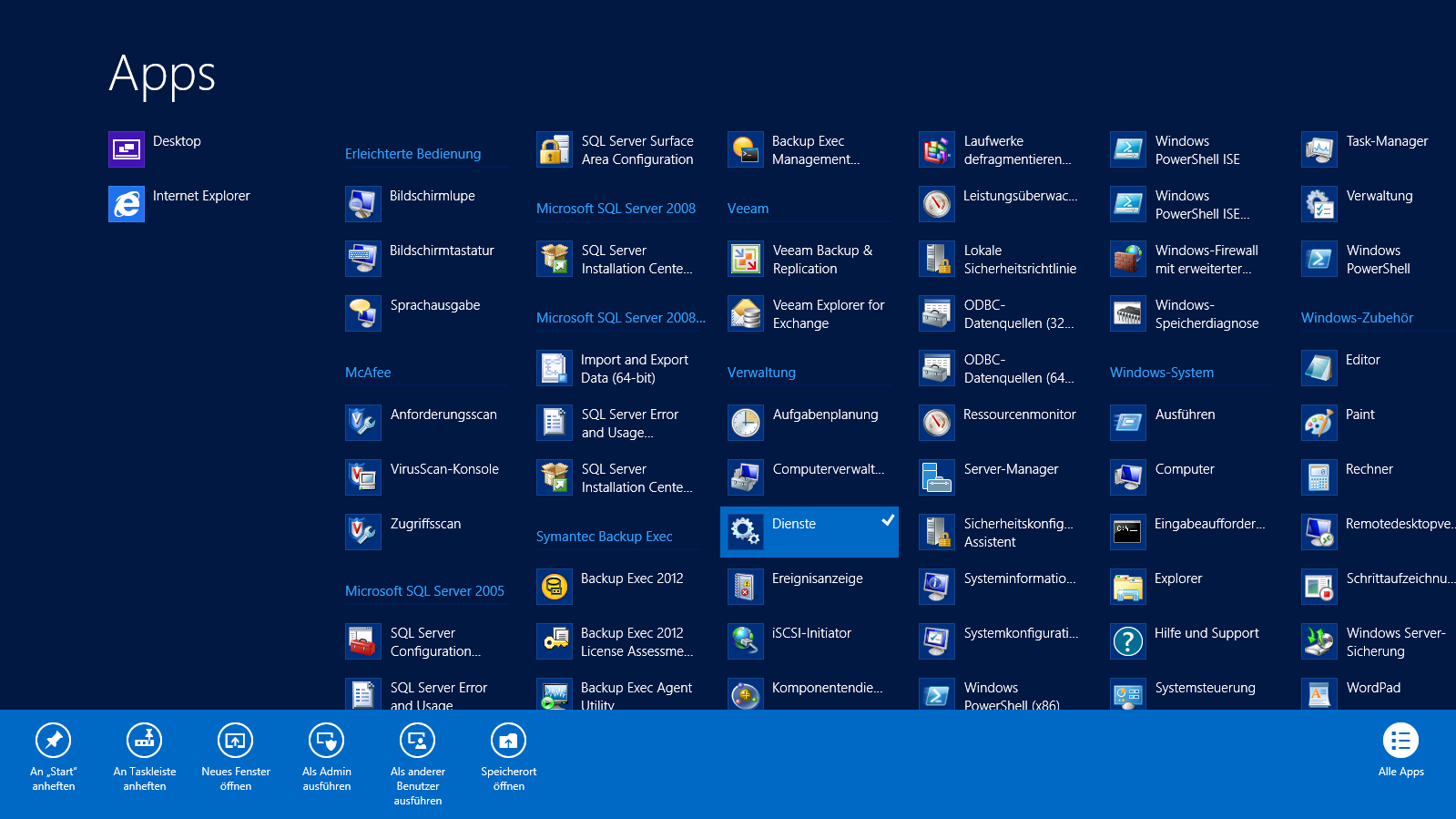
Task: Start Sprachausgabe narrator icon
Action: click(363, 313)
